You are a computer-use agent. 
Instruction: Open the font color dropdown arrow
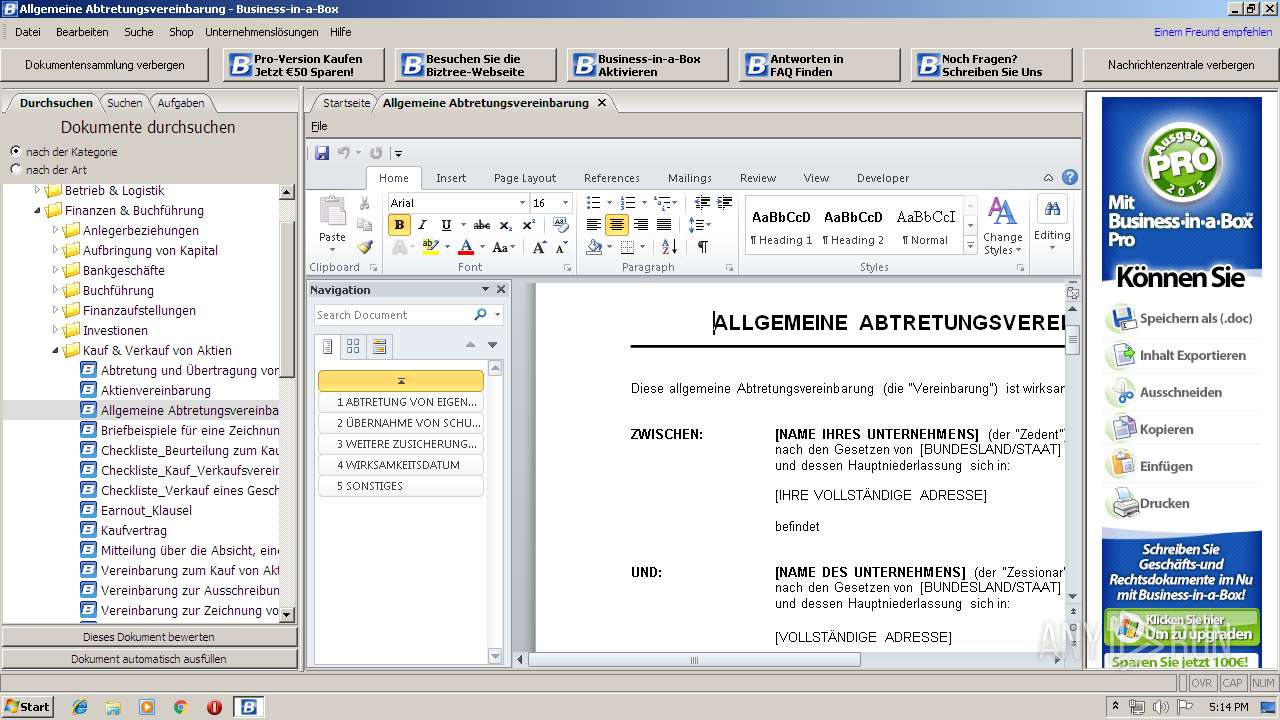point(482,247)
